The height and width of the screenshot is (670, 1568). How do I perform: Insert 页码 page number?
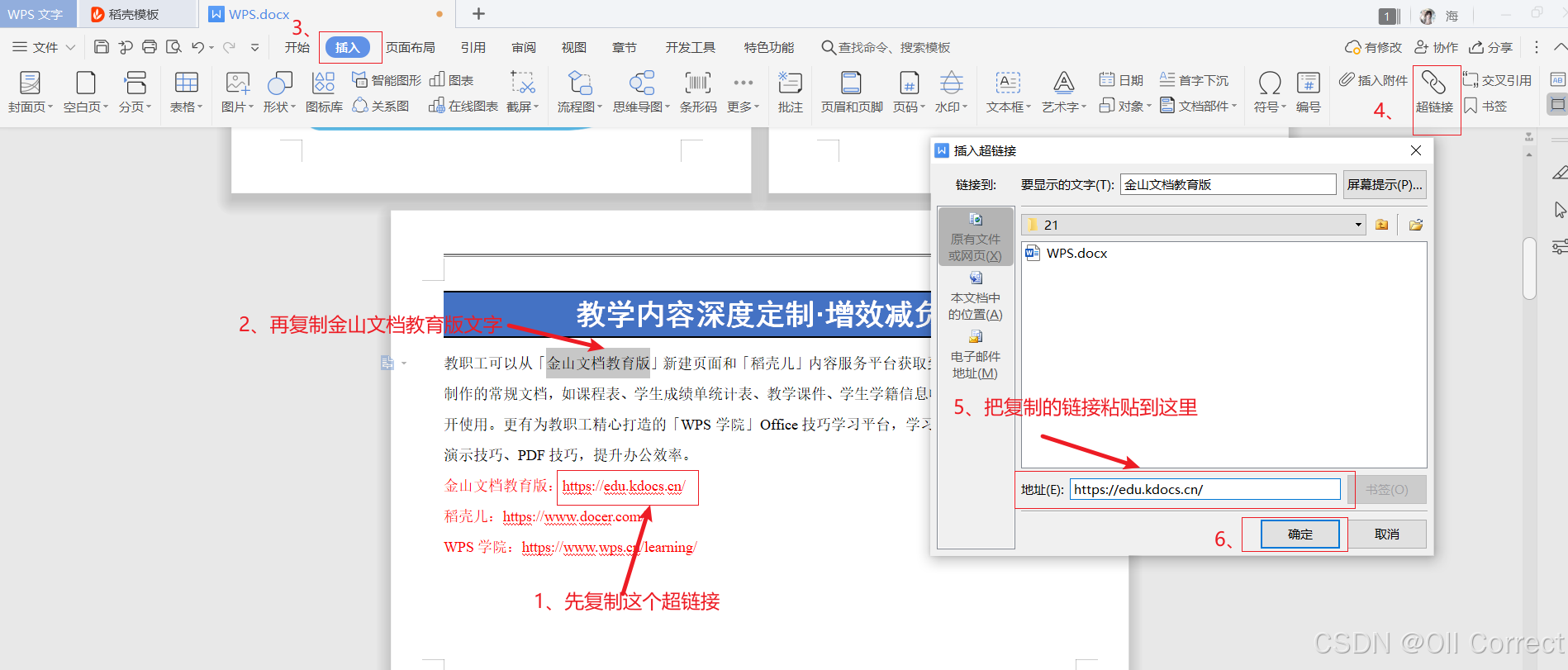click(x=909, y=92)
